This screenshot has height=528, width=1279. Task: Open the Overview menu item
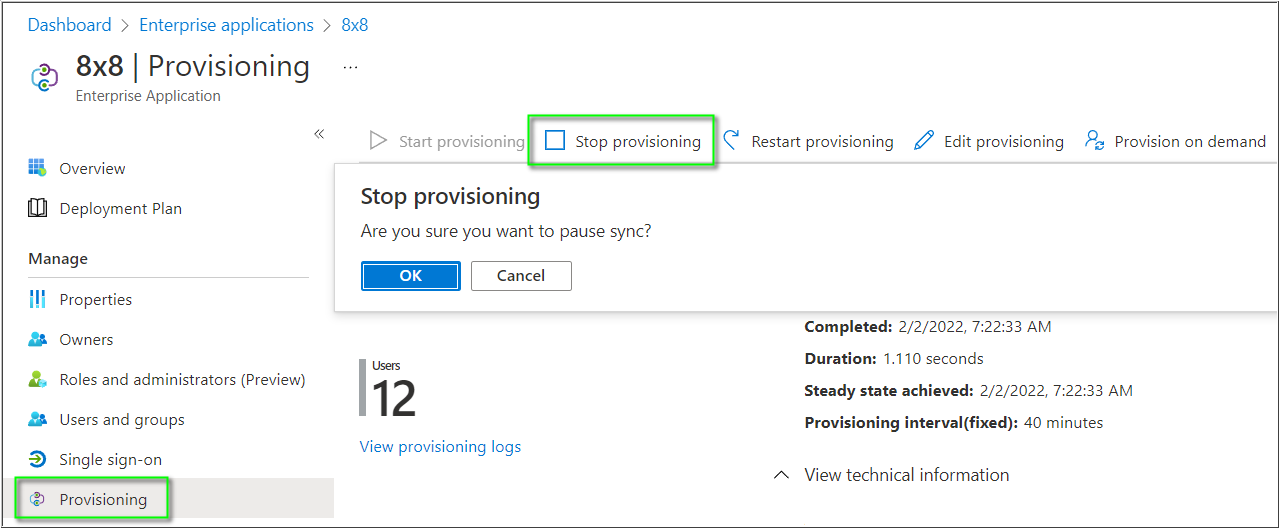point(93,168)
